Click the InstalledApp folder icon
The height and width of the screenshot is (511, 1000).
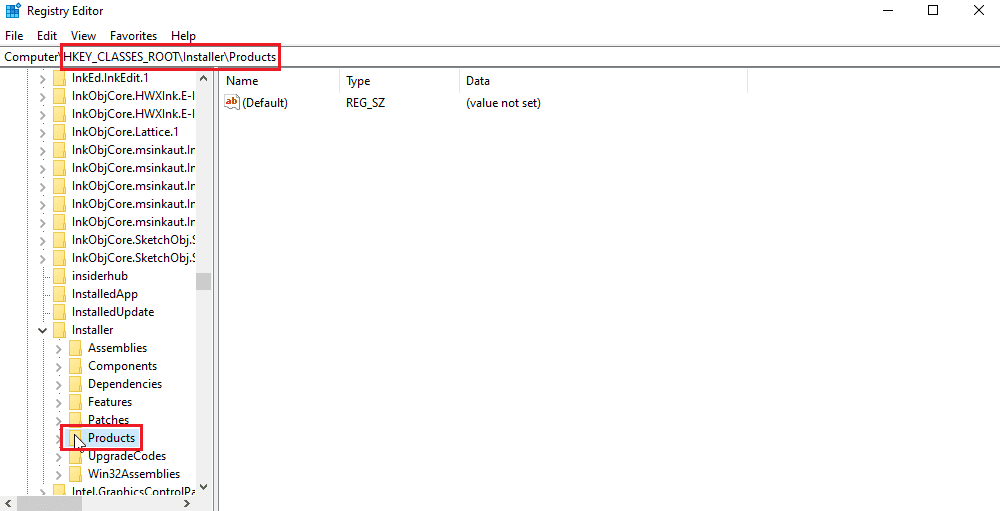59,294
